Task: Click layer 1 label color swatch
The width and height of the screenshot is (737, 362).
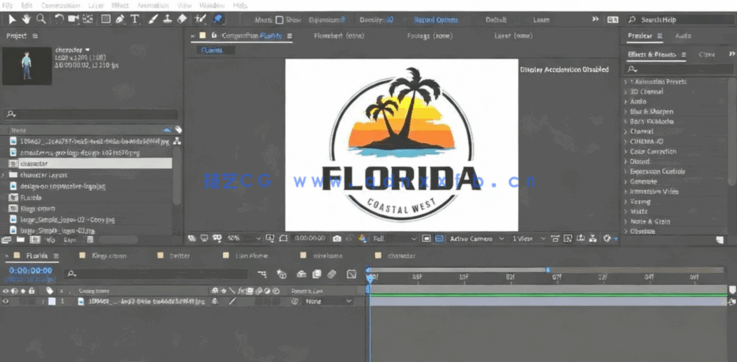Action: pos(52,301)
